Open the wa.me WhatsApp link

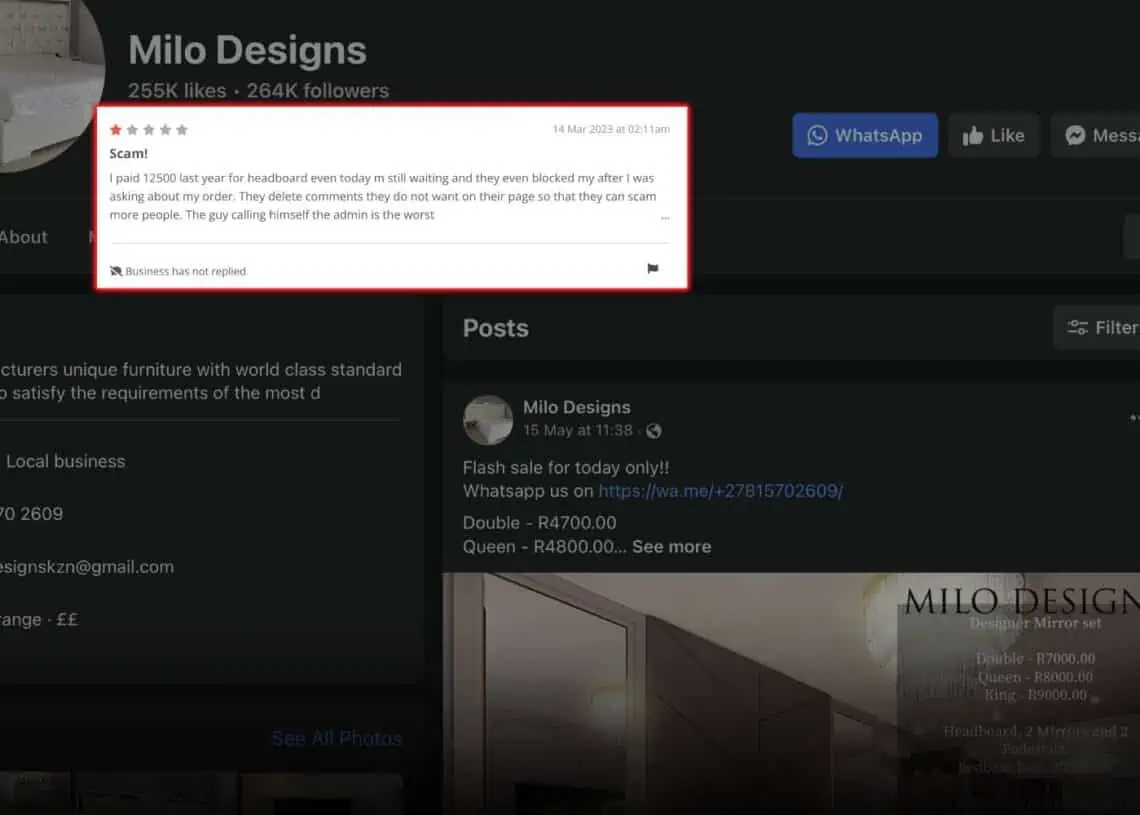tap(720, 491)
